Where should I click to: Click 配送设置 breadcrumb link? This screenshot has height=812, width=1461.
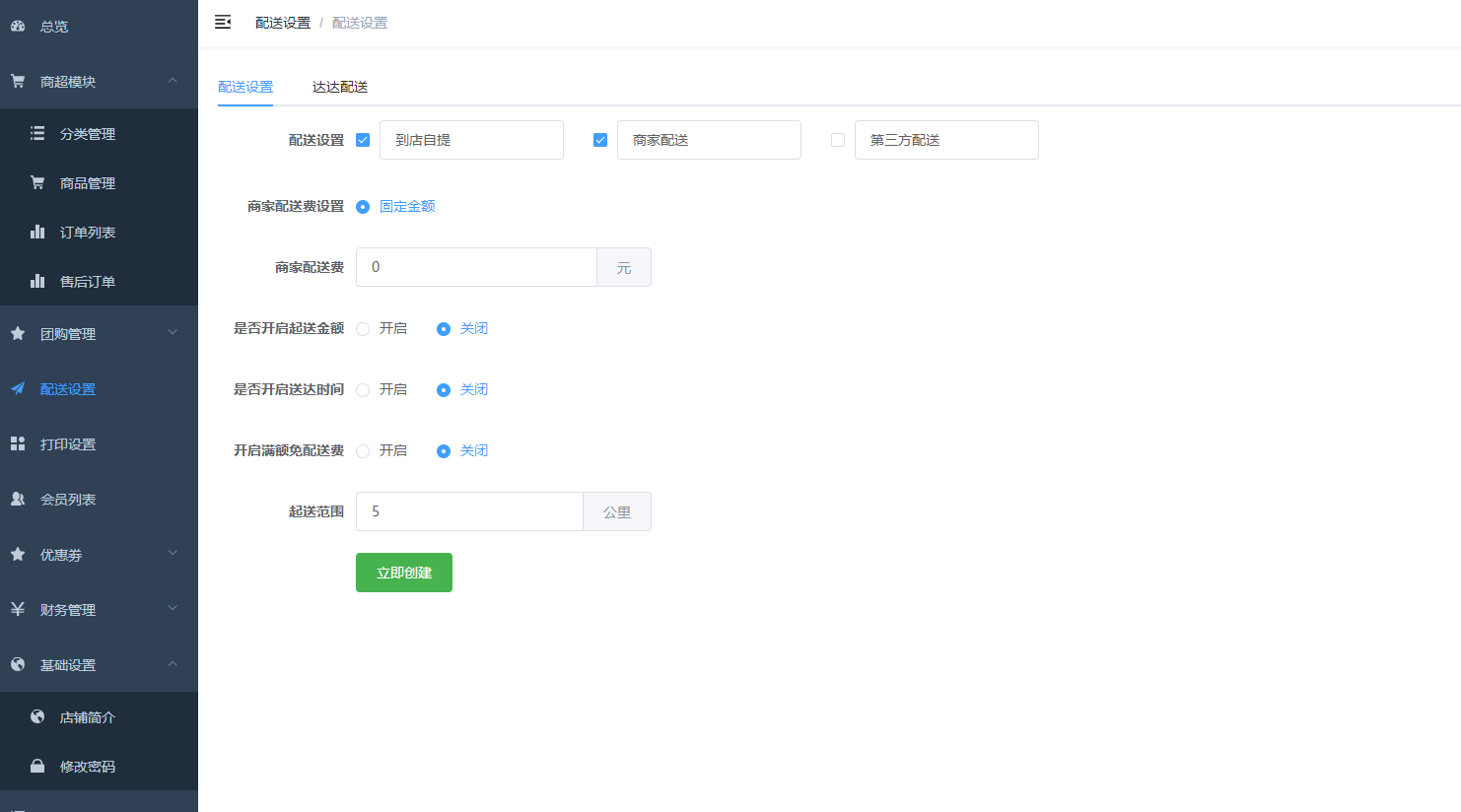pos(283,23)
